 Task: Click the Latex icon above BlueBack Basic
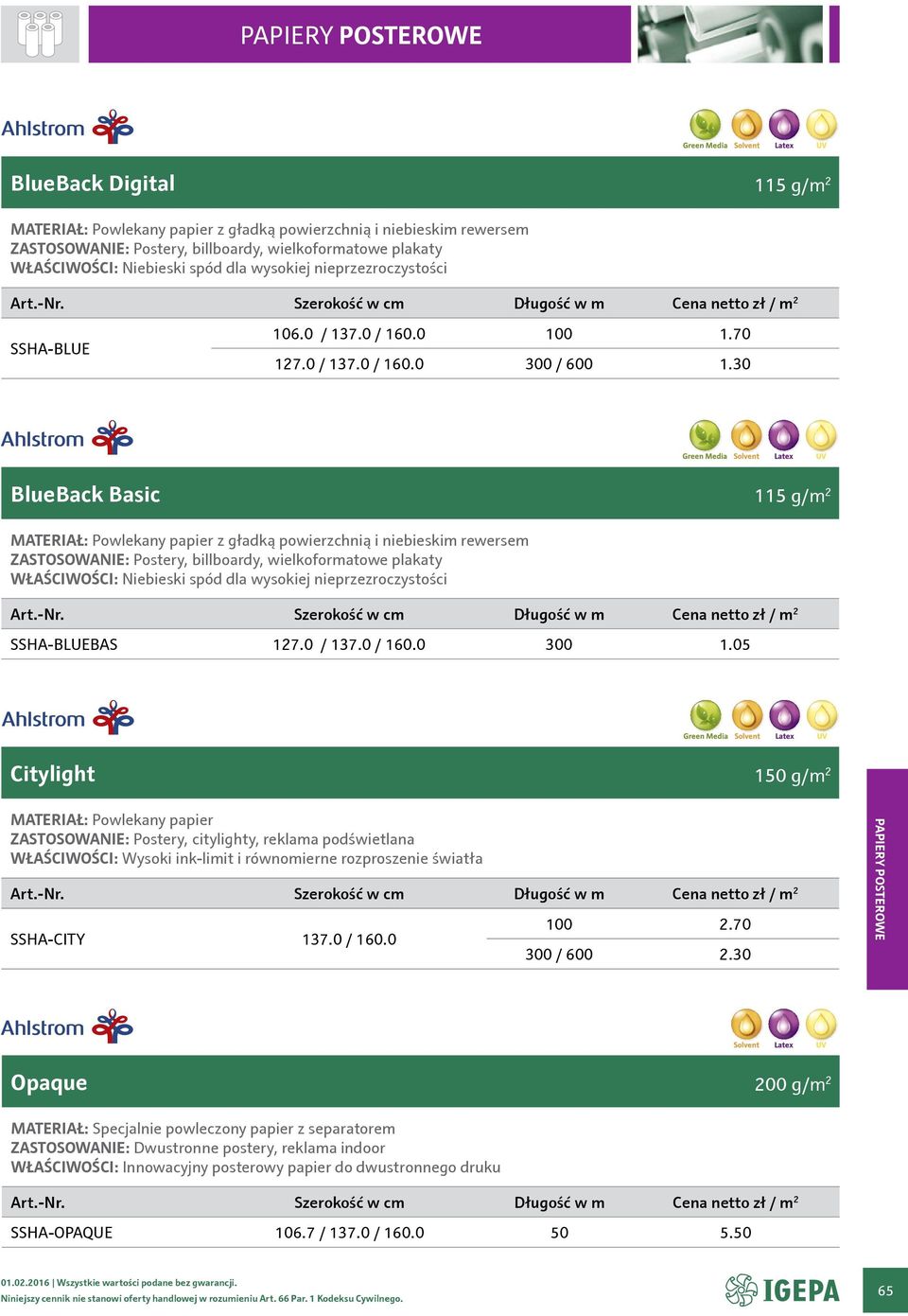(x=783, y=440)
